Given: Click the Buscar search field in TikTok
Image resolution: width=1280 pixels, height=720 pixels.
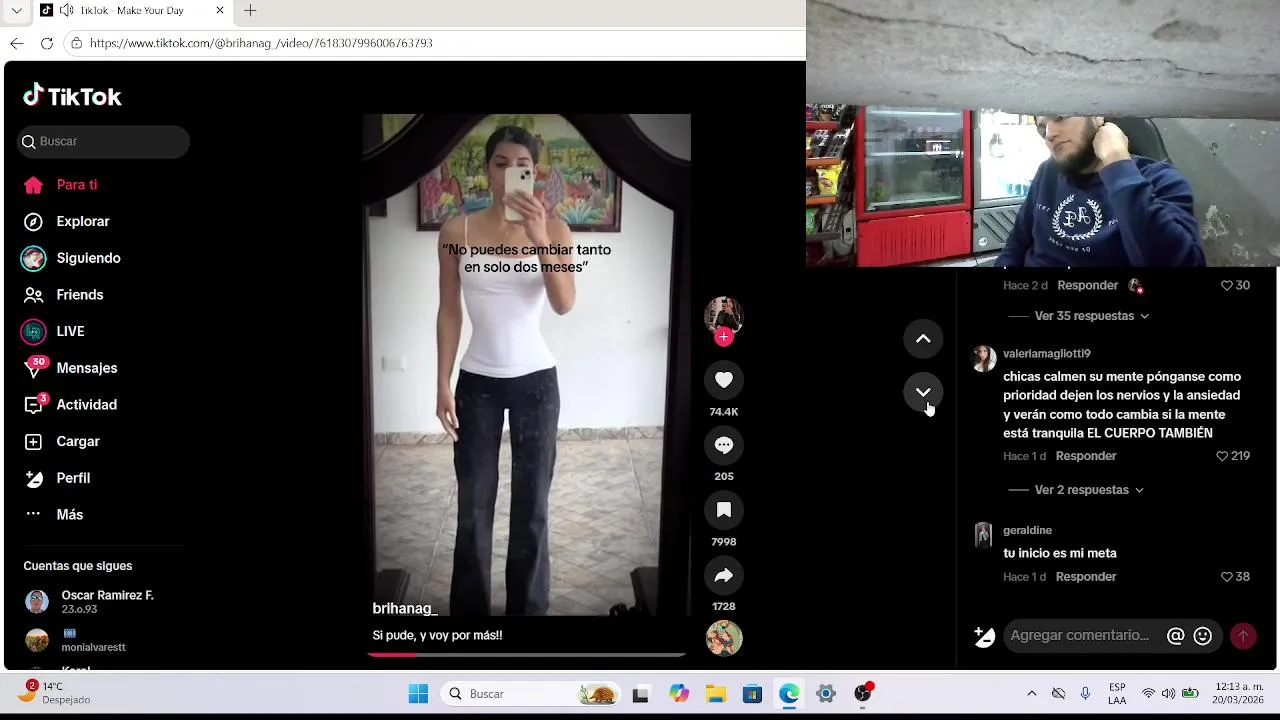Looking at the screenshot, I should click(103, 141).
